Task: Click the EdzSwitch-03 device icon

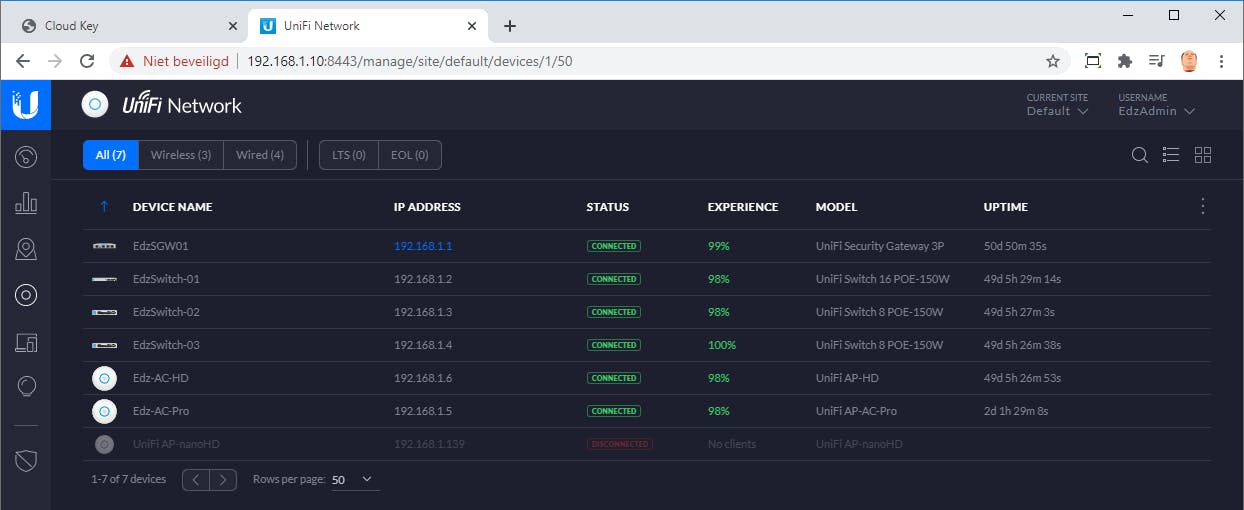Action: coord(104,345)
